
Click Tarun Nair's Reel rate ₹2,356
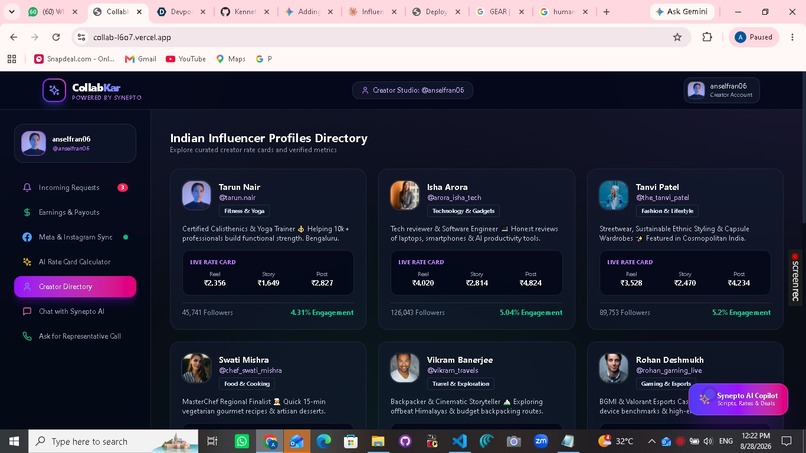click(214, 283)
